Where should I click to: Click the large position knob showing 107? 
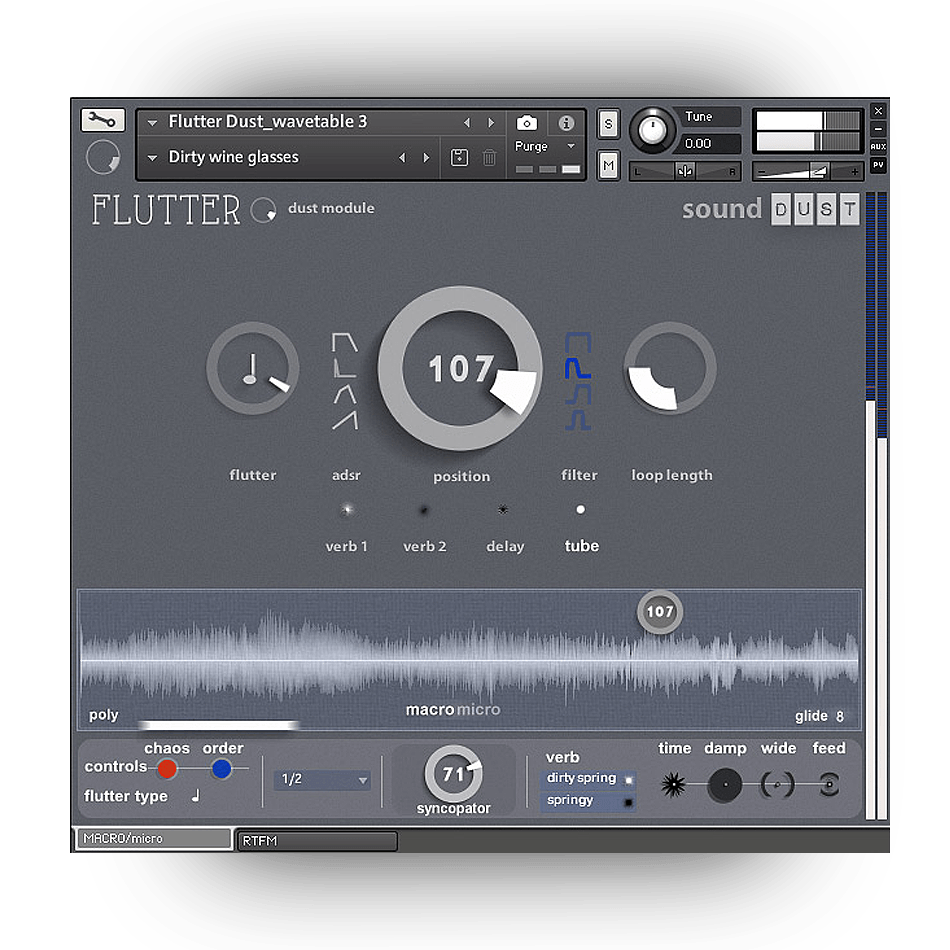pos(460,368)
